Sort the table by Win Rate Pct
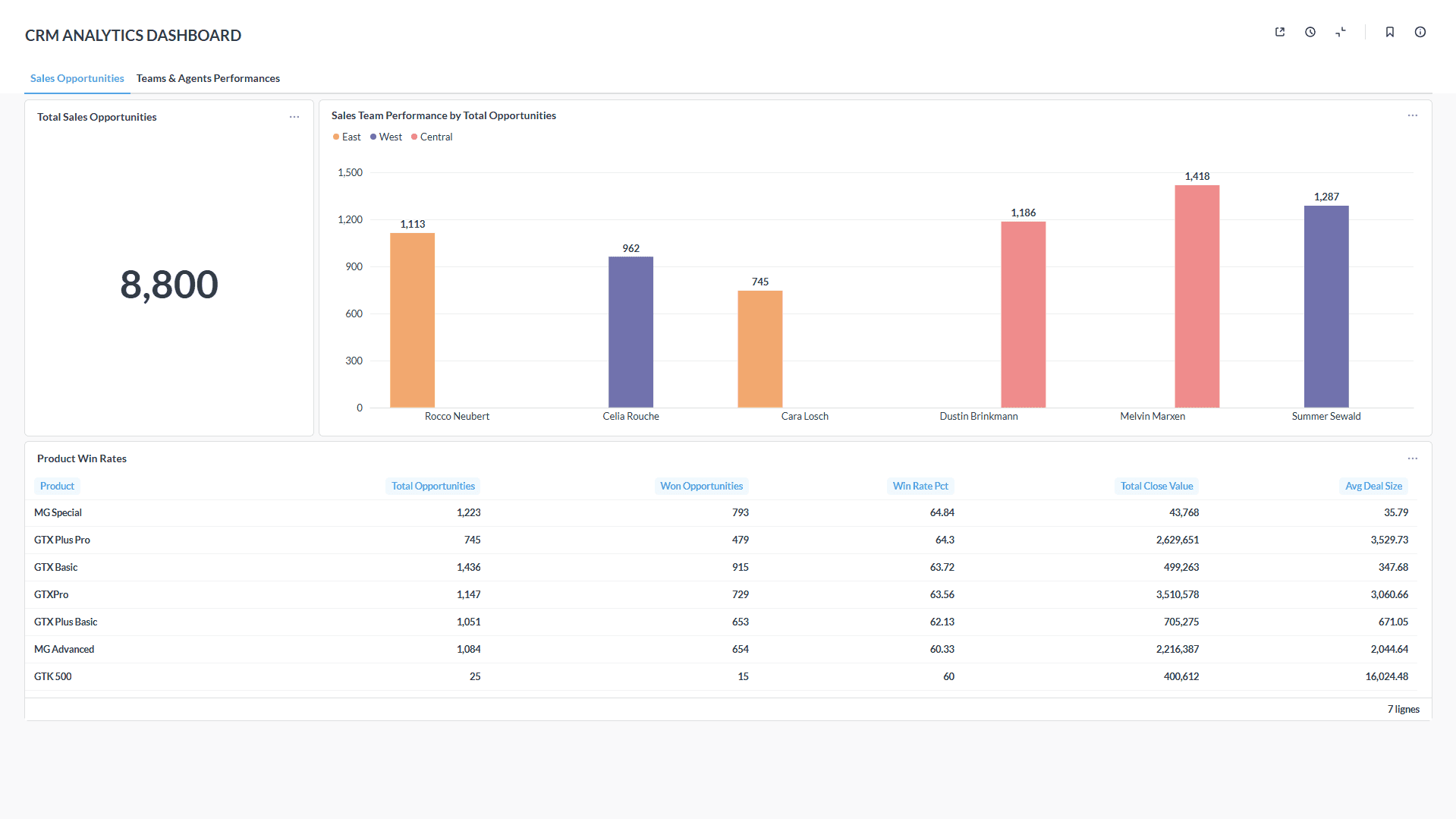This screenshot has height=819, width=1456. pyautogui.click(x=920, y=486)
